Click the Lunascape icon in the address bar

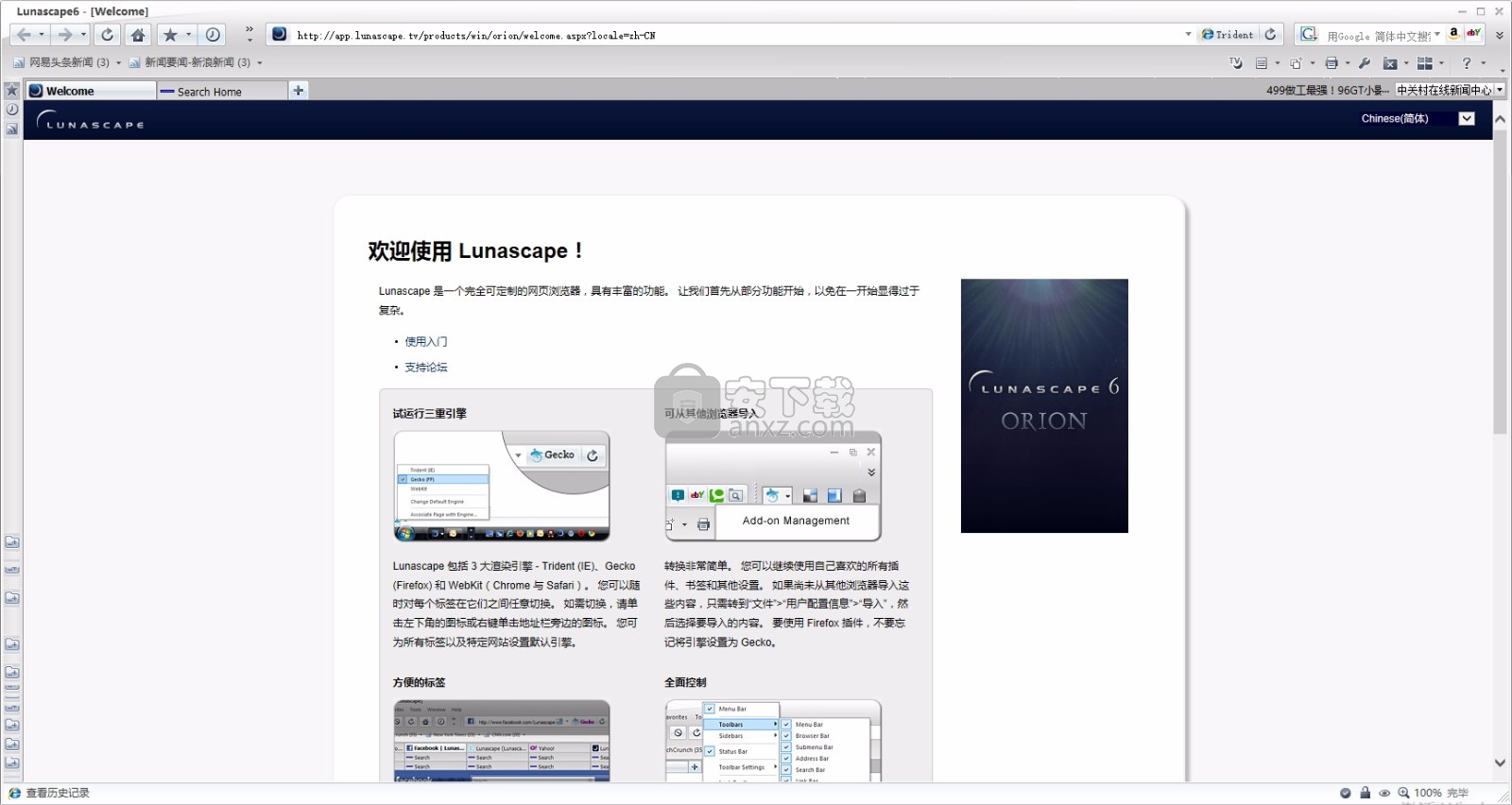280,34
